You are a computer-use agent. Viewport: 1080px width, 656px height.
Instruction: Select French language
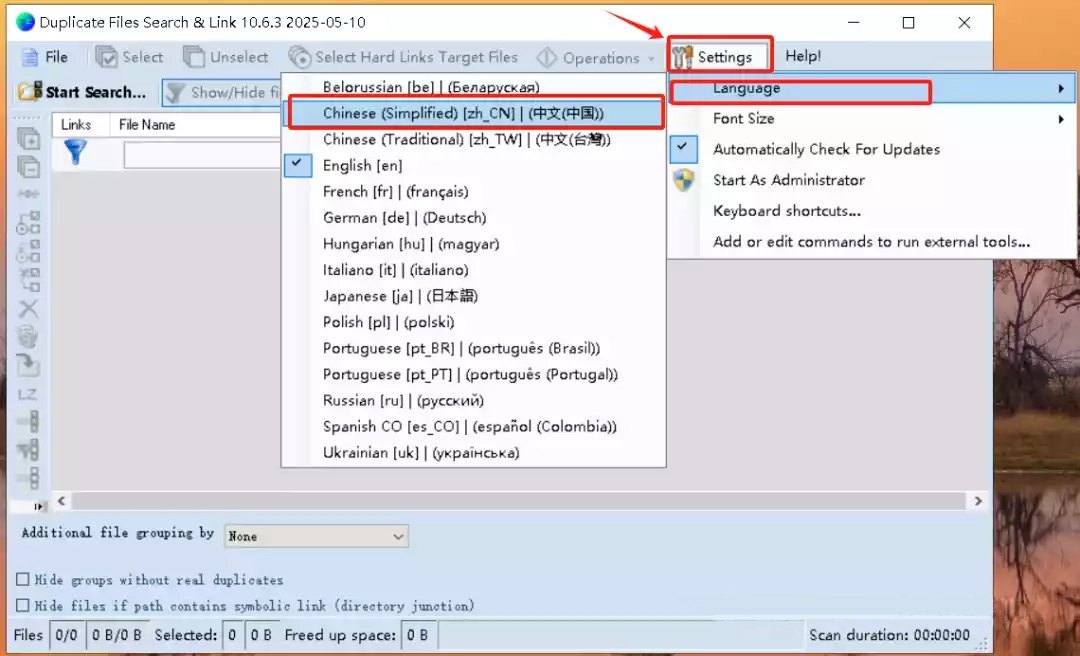point(474,192)
